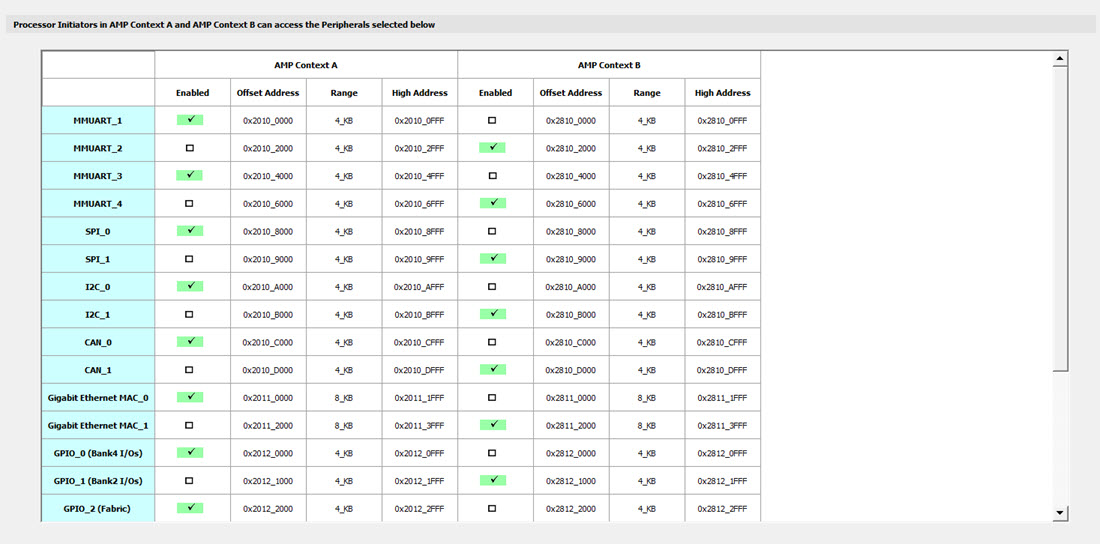Uncheck MMUART_1 Enabled in AMP Context A
Screen dimensions: 1100x544
coord(190,120)
